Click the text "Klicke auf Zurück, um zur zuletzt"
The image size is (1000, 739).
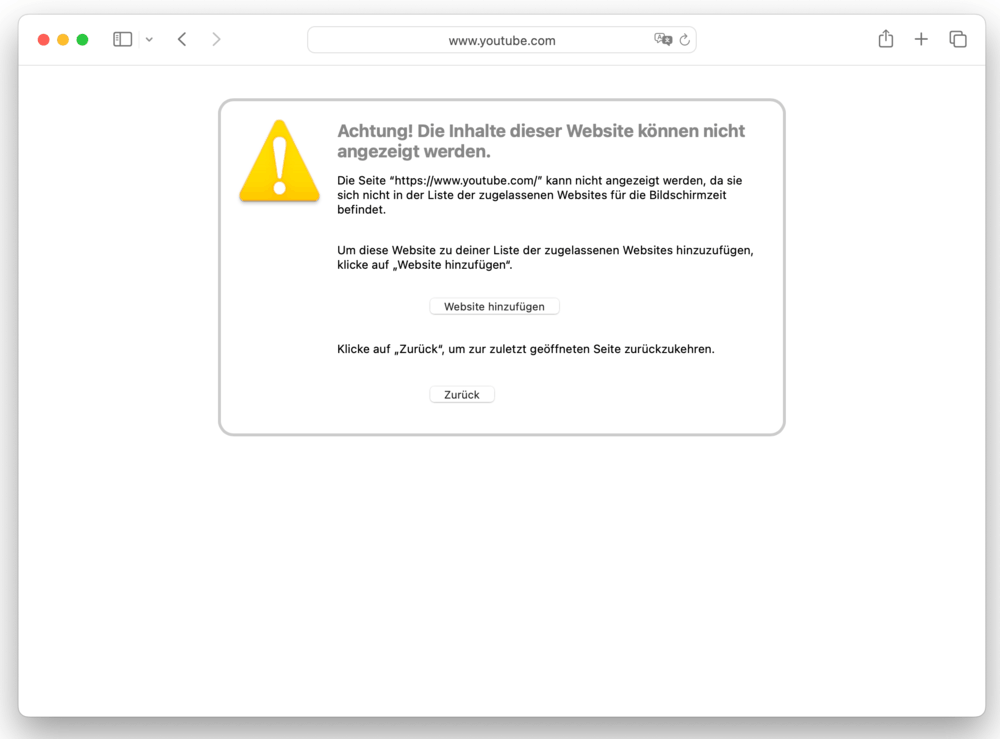pyautogui.click(x=526, y=349)
